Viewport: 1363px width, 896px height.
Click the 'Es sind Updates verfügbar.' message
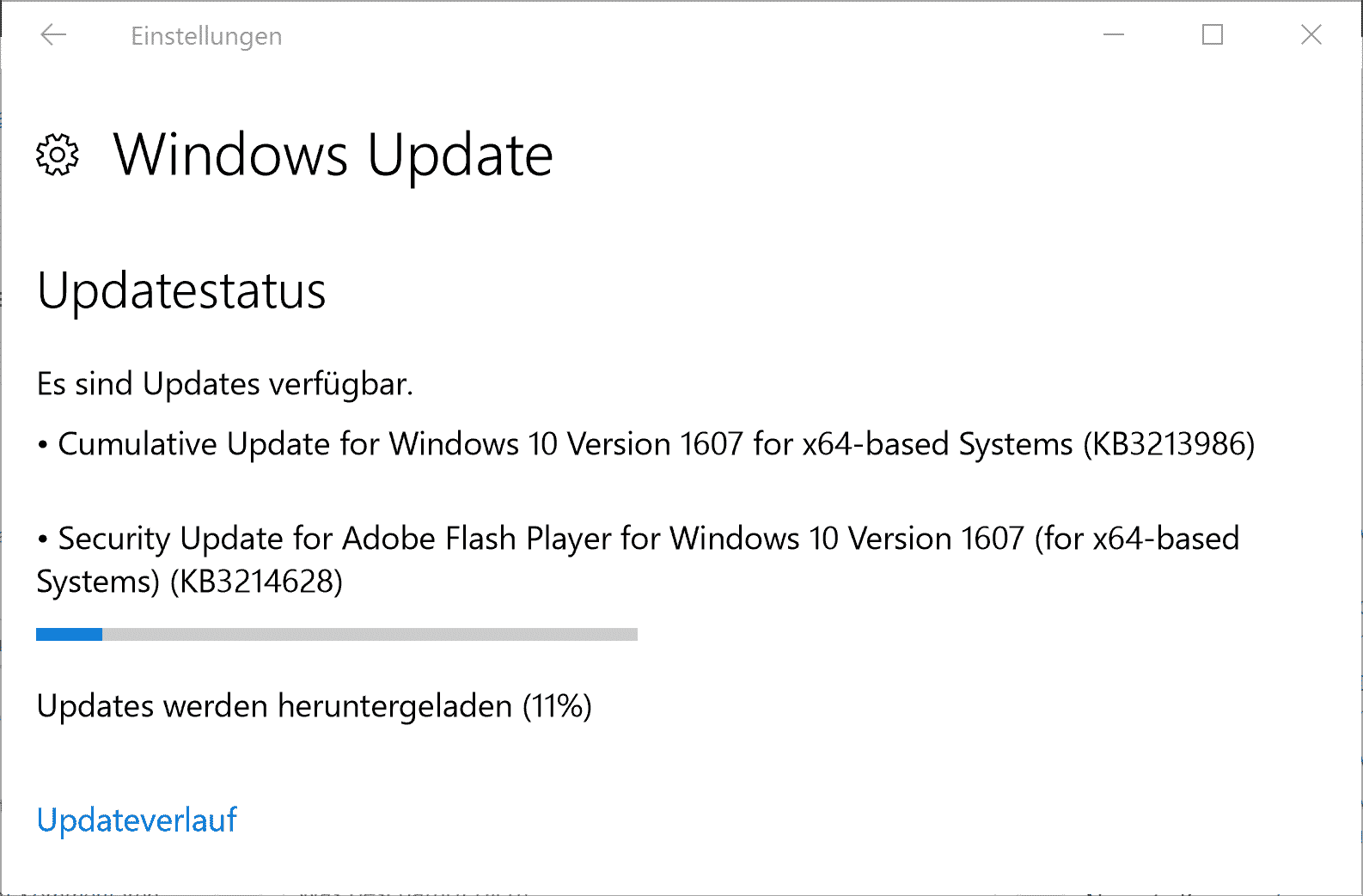[225, 384]
